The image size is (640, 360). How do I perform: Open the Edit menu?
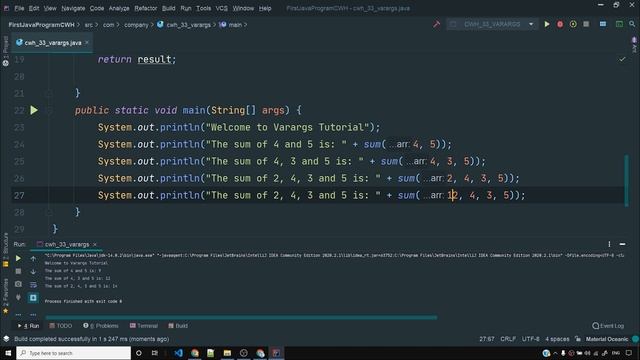coord(34,8)
